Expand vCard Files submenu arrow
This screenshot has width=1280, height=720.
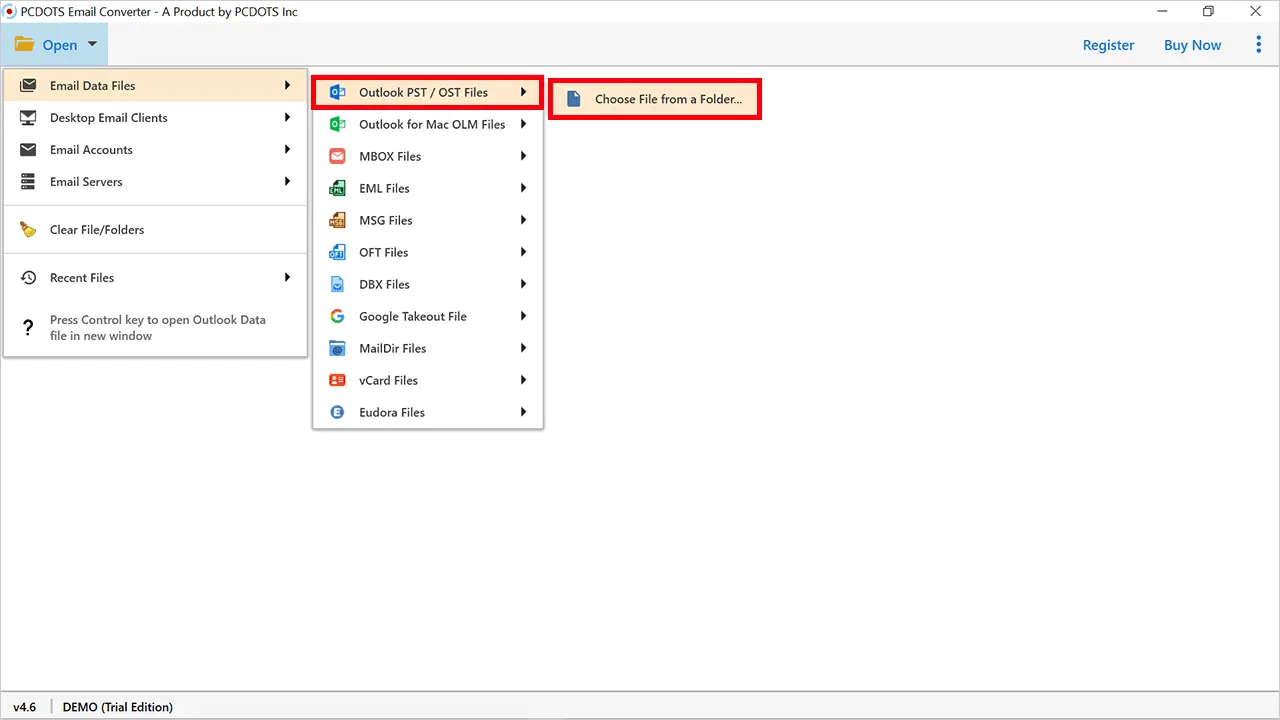click(523, 381)
